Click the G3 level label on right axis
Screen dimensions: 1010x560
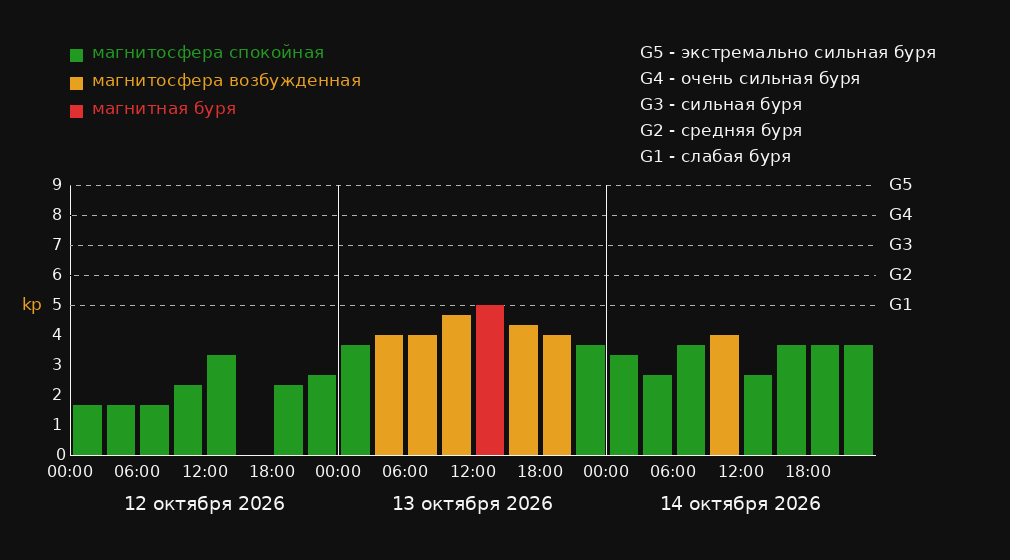[x=900, y=245]
